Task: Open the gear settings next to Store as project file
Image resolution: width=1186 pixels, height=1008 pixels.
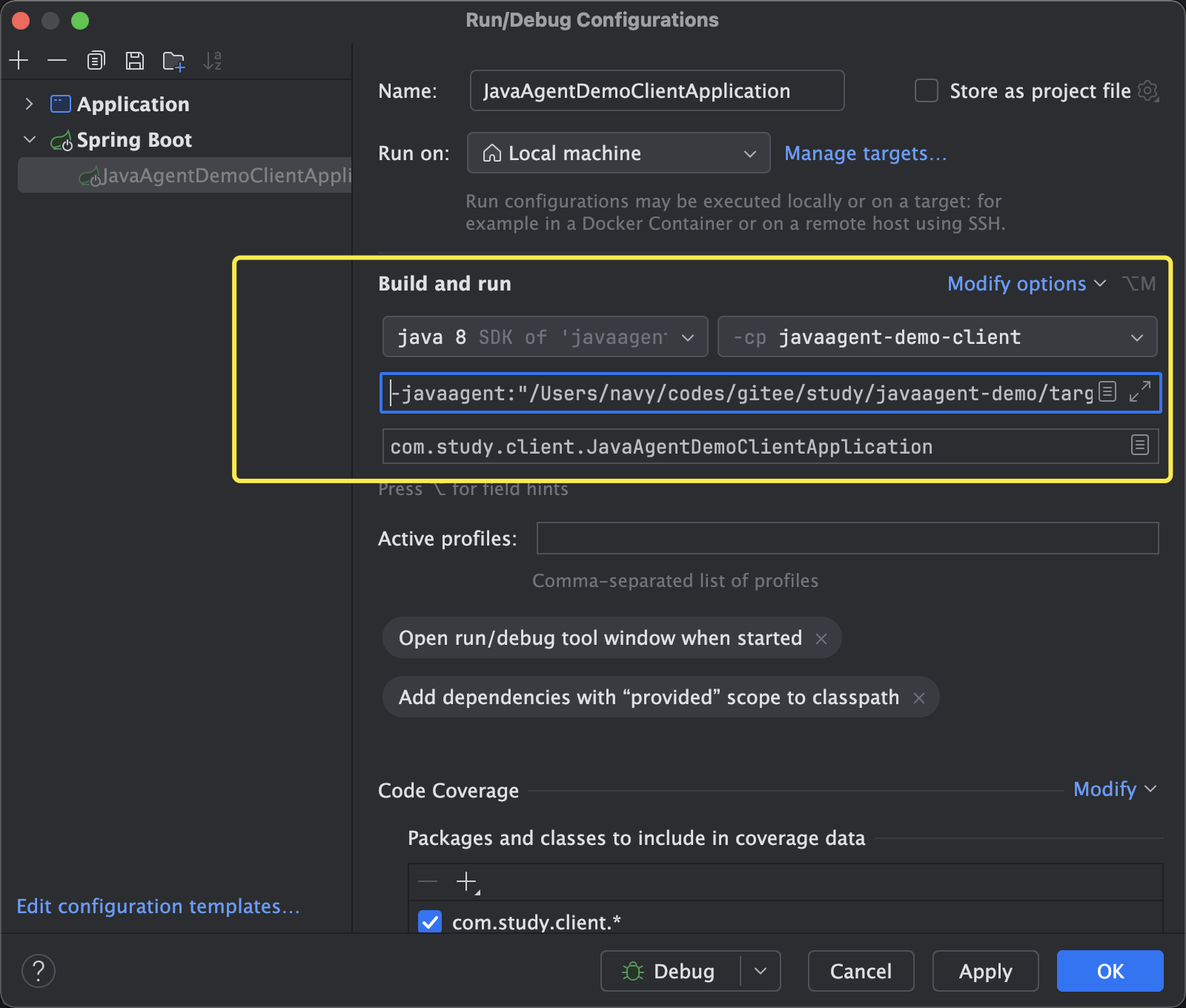Action: 1148,91
